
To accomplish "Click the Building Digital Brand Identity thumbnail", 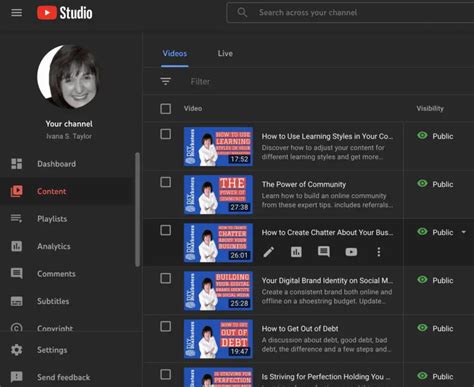I will click(x=218, y=291).
